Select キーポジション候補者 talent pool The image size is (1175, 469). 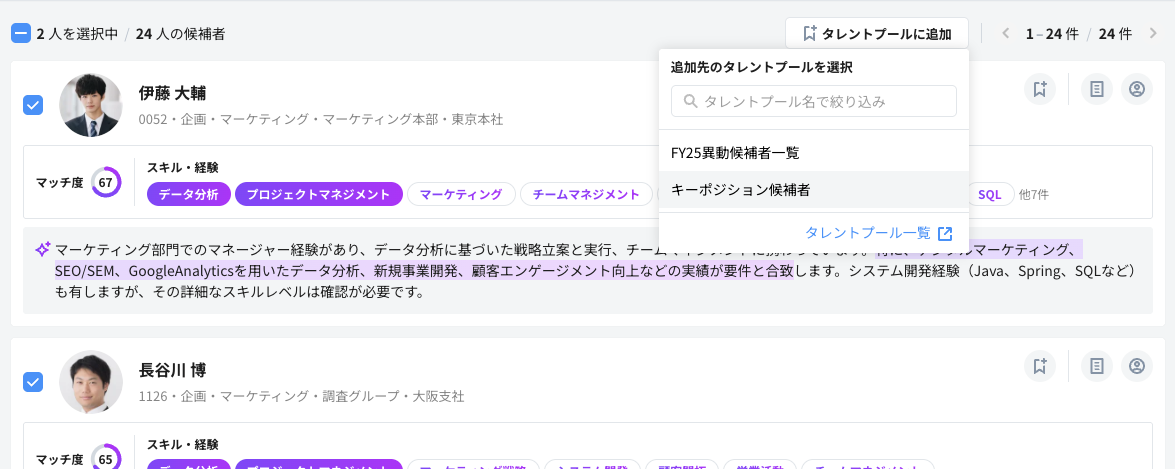pyautogui.click(x=740, y=189)
